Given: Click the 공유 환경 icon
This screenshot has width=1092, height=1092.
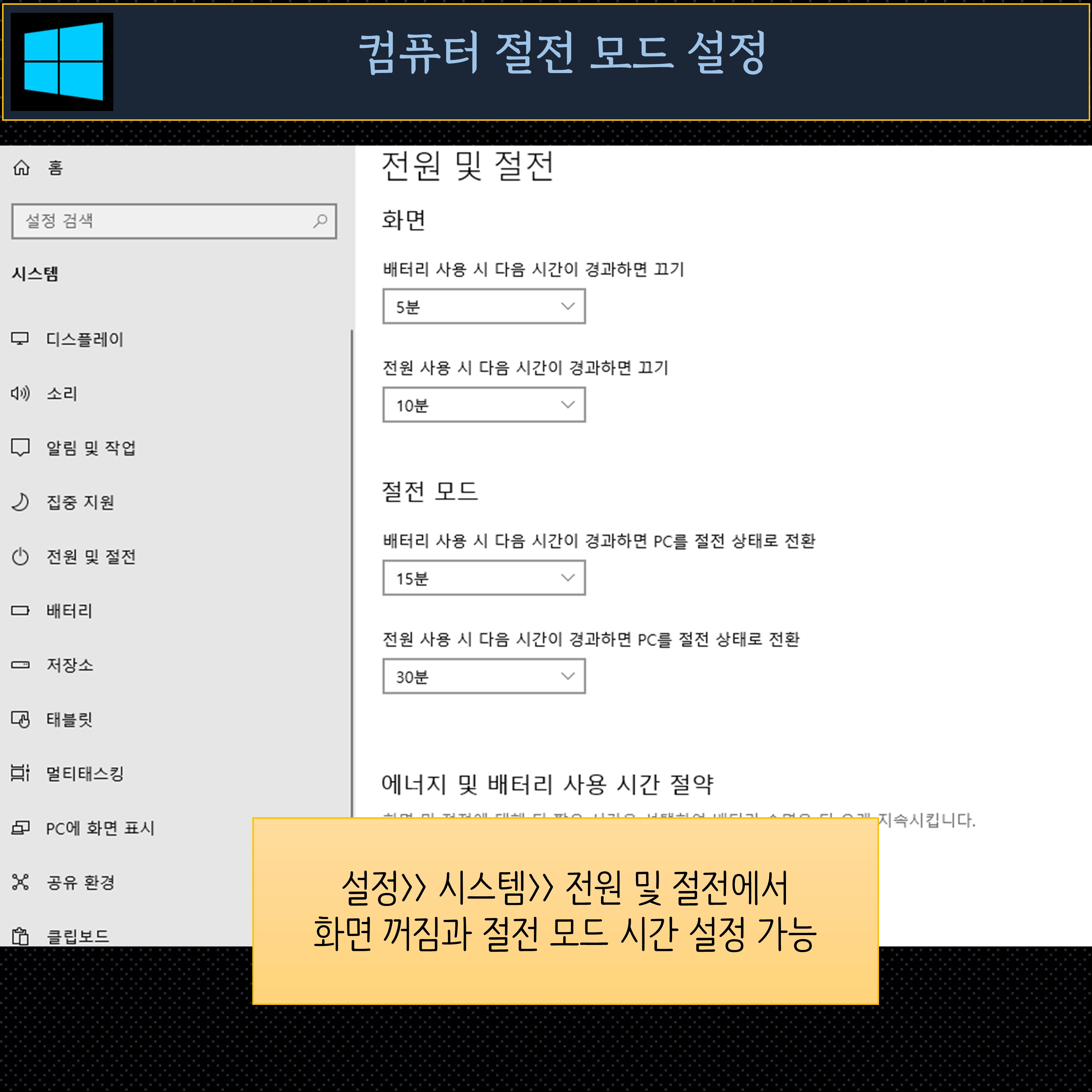Looking at the screenshot, I should (20, 882).
